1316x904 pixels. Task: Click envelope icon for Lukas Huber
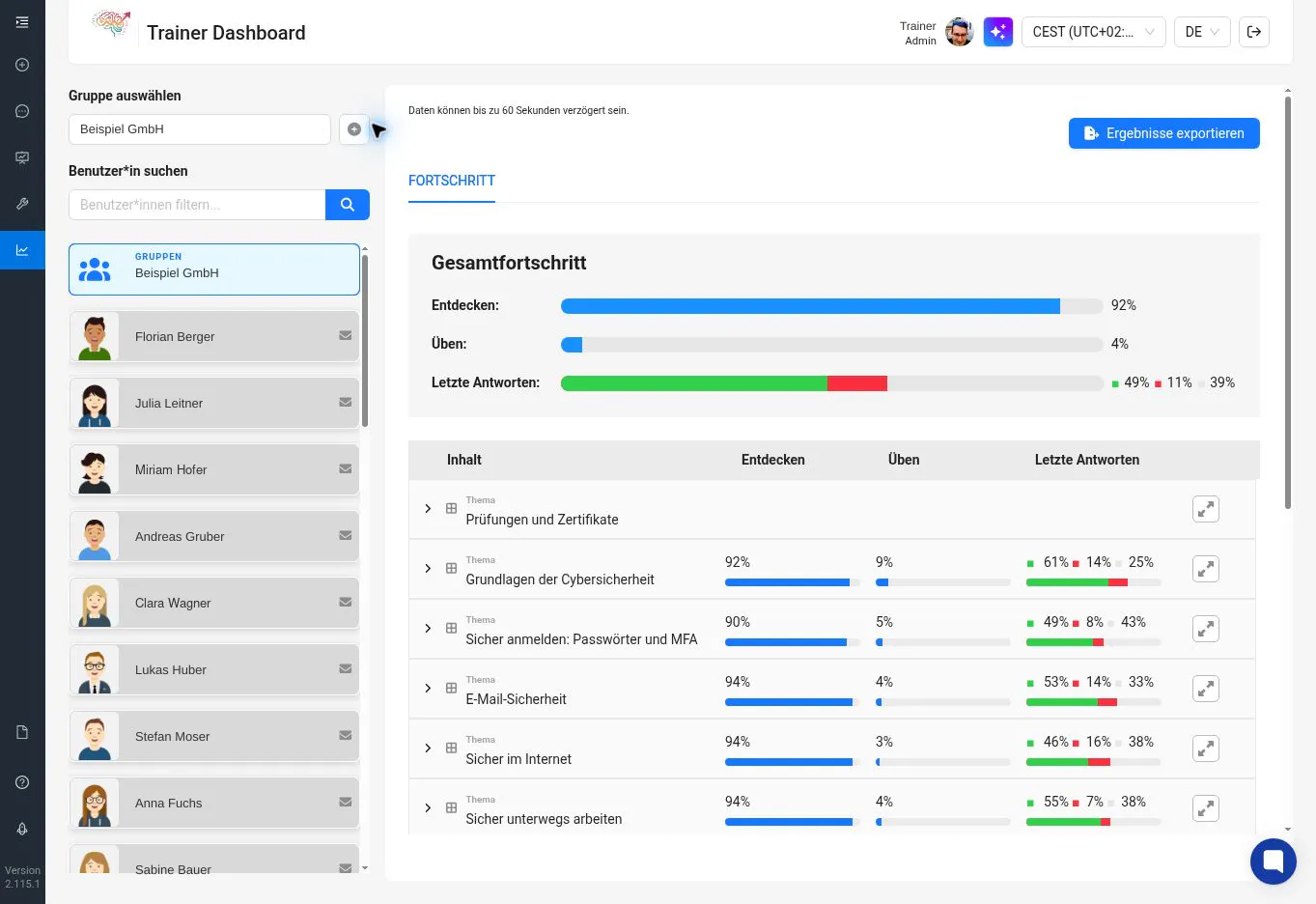point(345,668)
